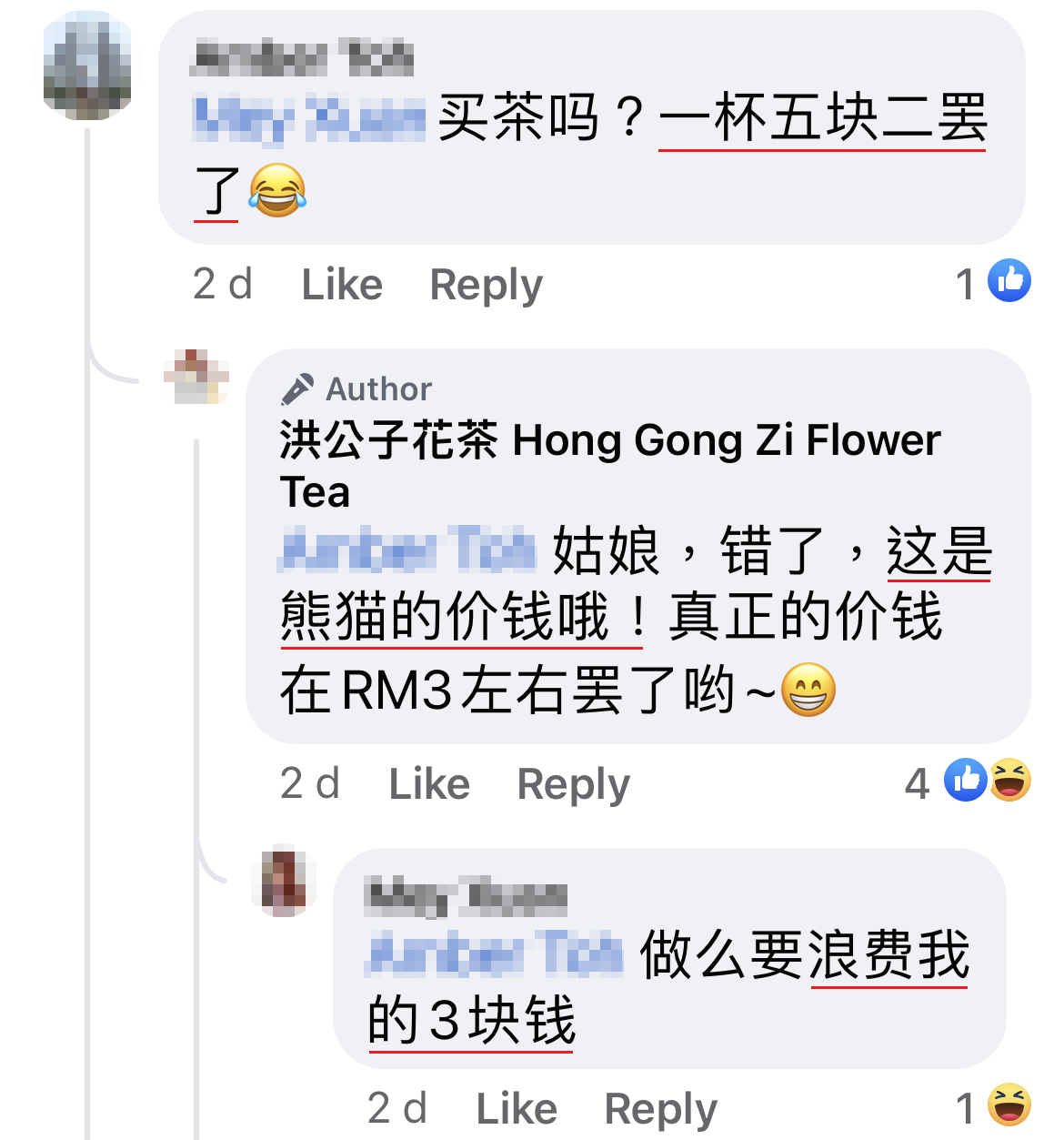The height and width of the screenshot is (1140, 1064).
Task: Reply to the last comment about 3块钱
Action: coord(660,1110)
